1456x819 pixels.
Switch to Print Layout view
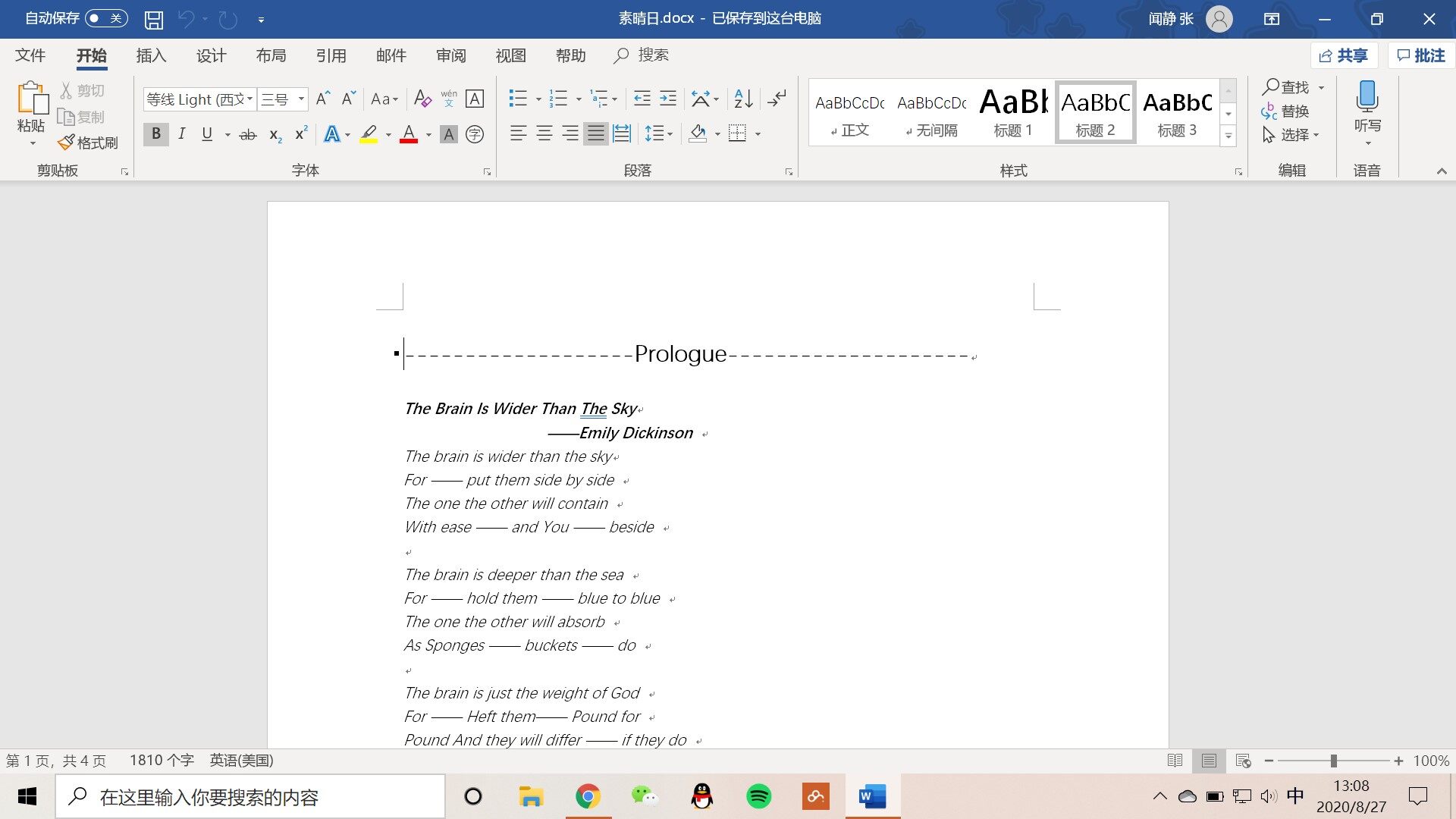click(1209, 761)
